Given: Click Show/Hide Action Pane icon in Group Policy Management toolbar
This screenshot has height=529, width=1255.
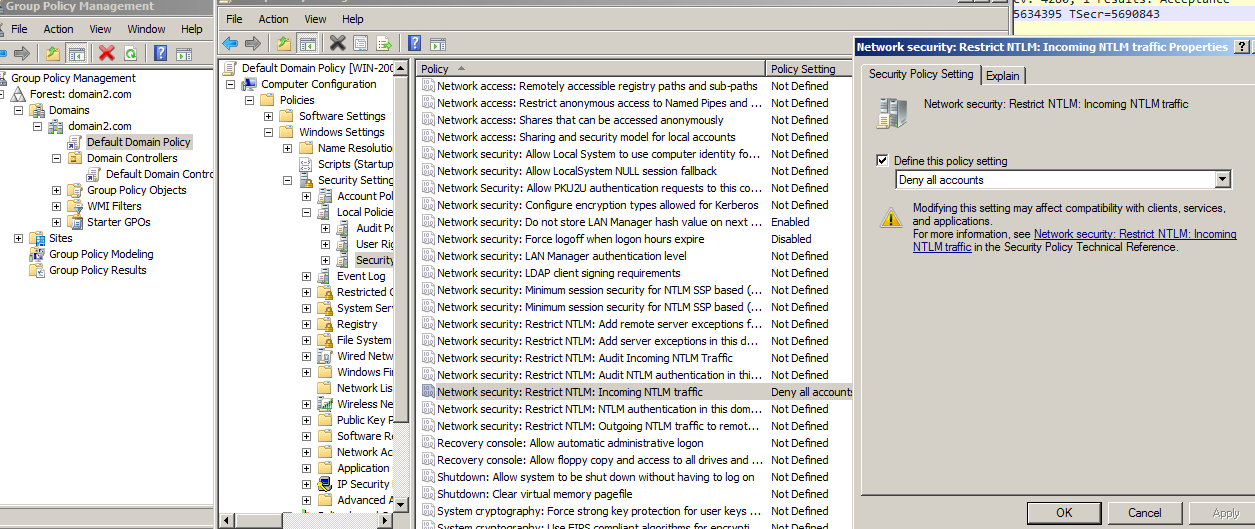Looking at the screenshot, I should pyautogui.click(x=184, y=53).
